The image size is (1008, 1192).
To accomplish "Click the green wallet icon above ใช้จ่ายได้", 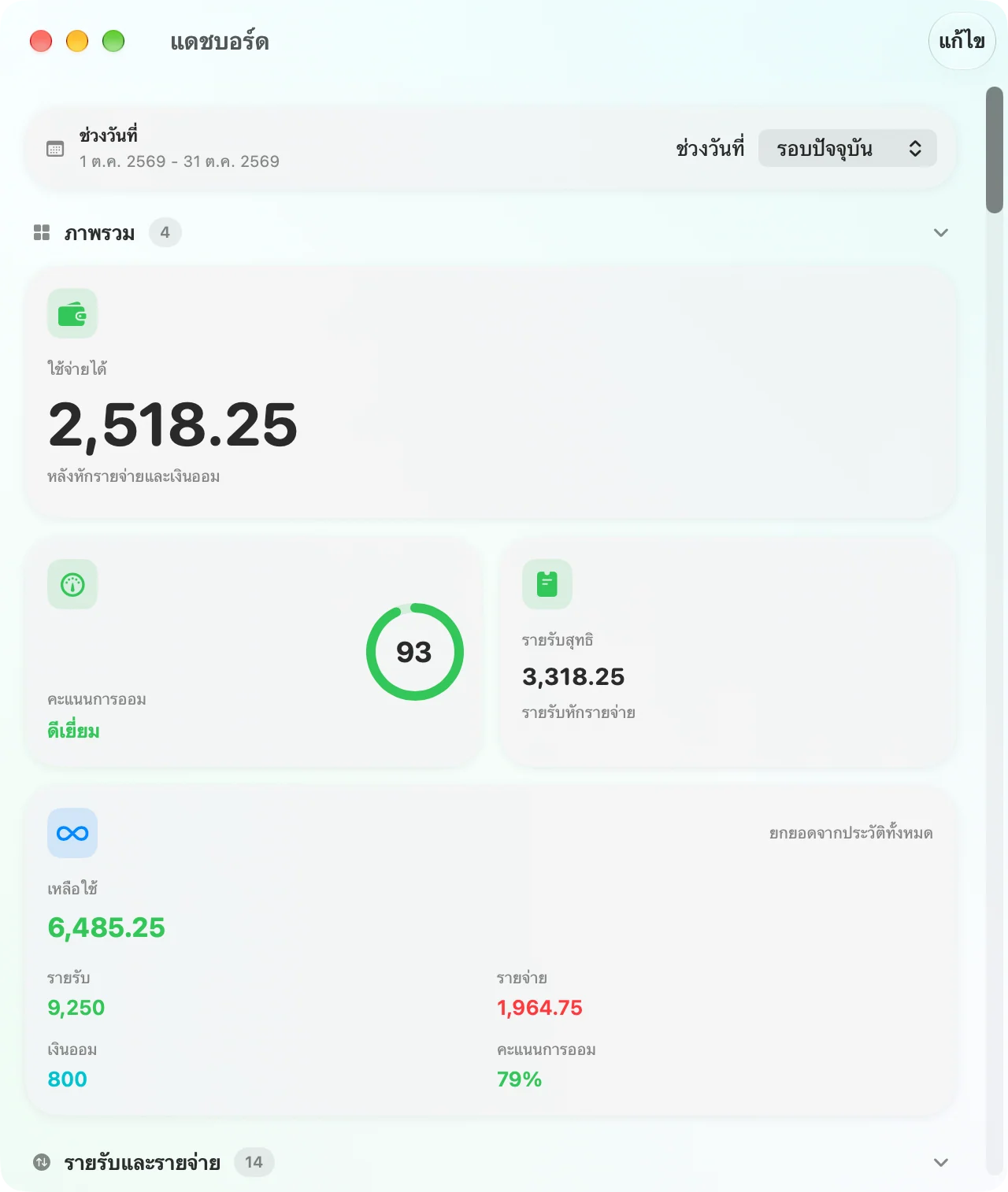I will [x=72, y=313].
